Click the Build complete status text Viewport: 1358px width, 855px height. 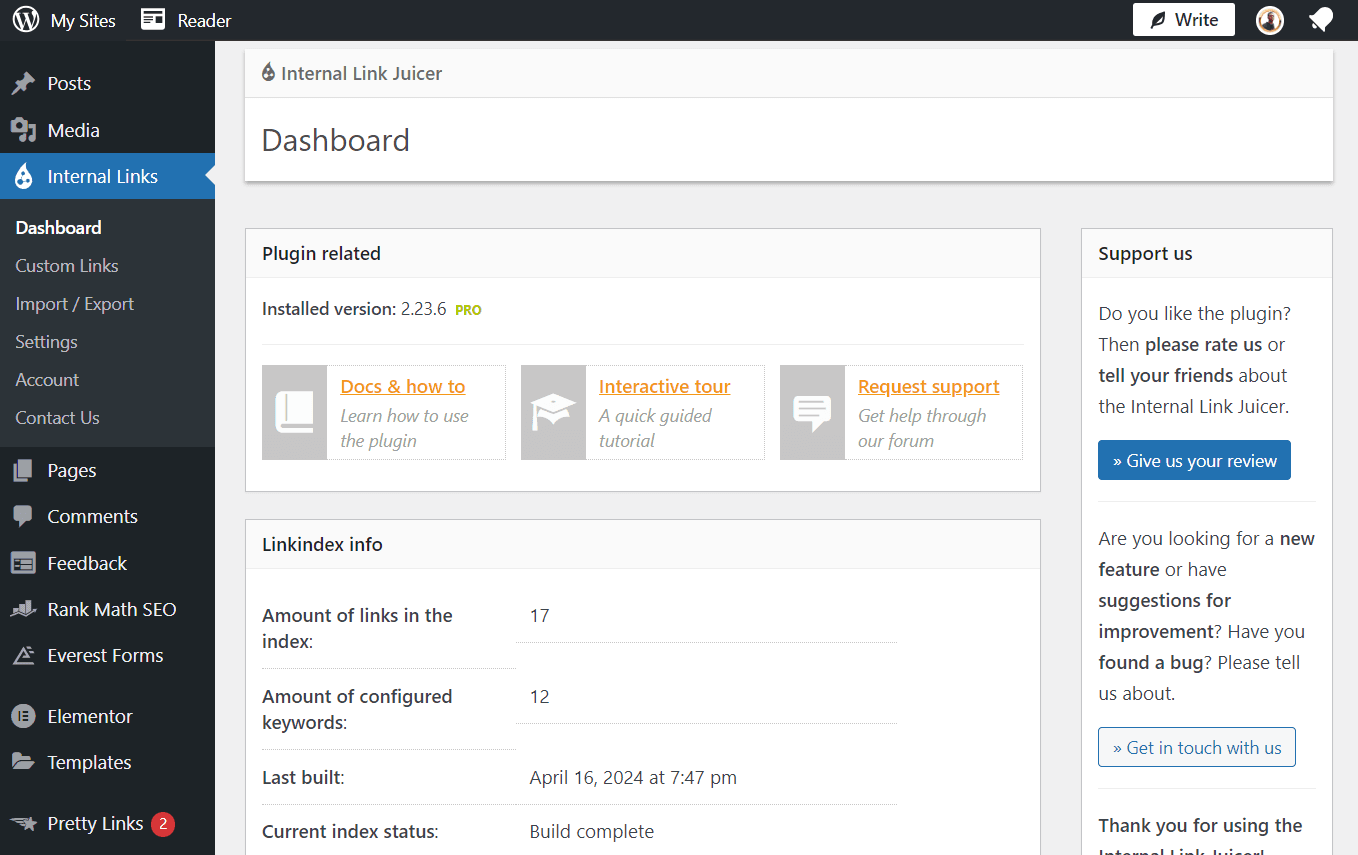click(x=592, y=832)
